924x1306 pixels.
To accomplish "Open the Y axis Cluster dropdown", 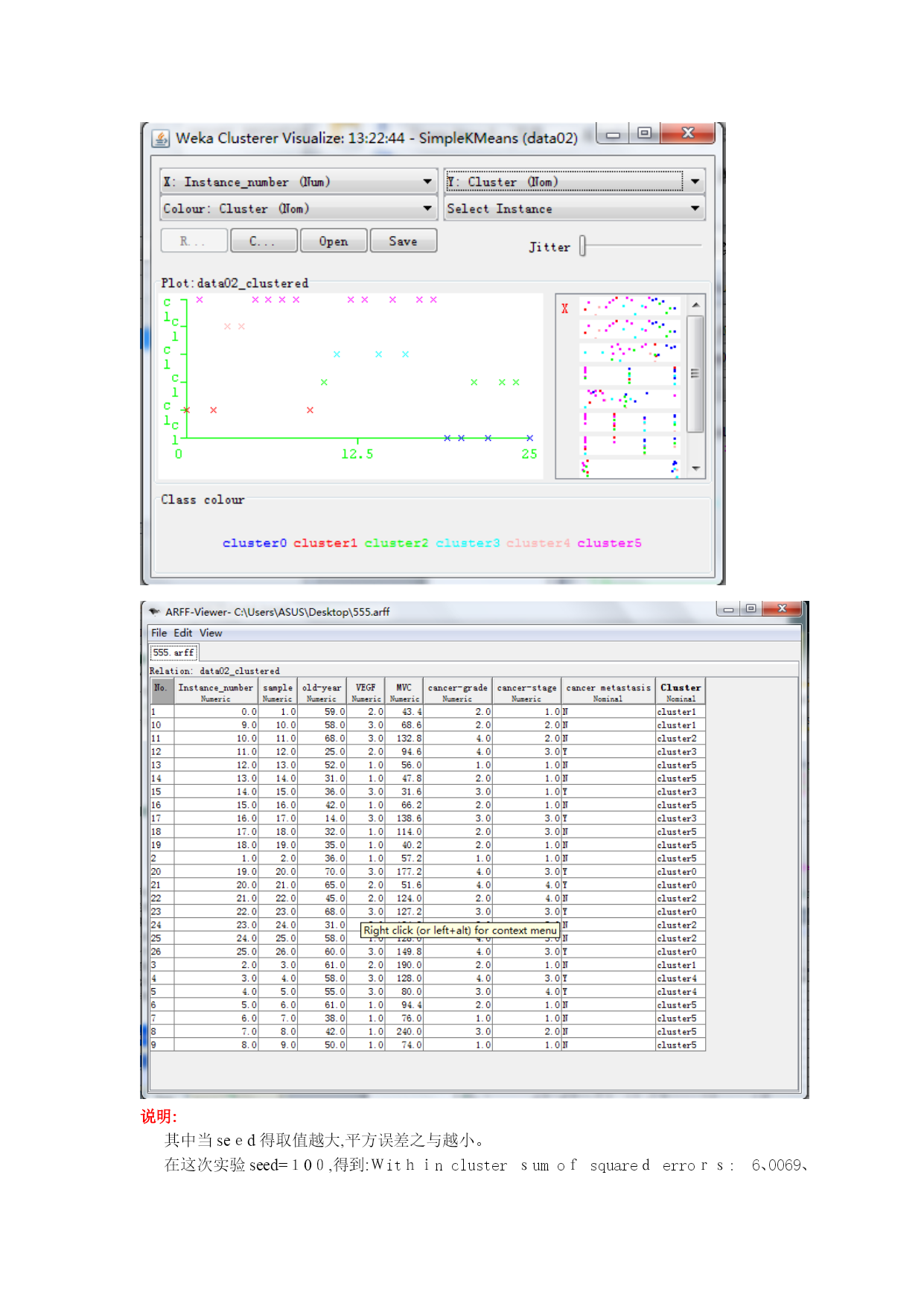I will pos(574,182).
